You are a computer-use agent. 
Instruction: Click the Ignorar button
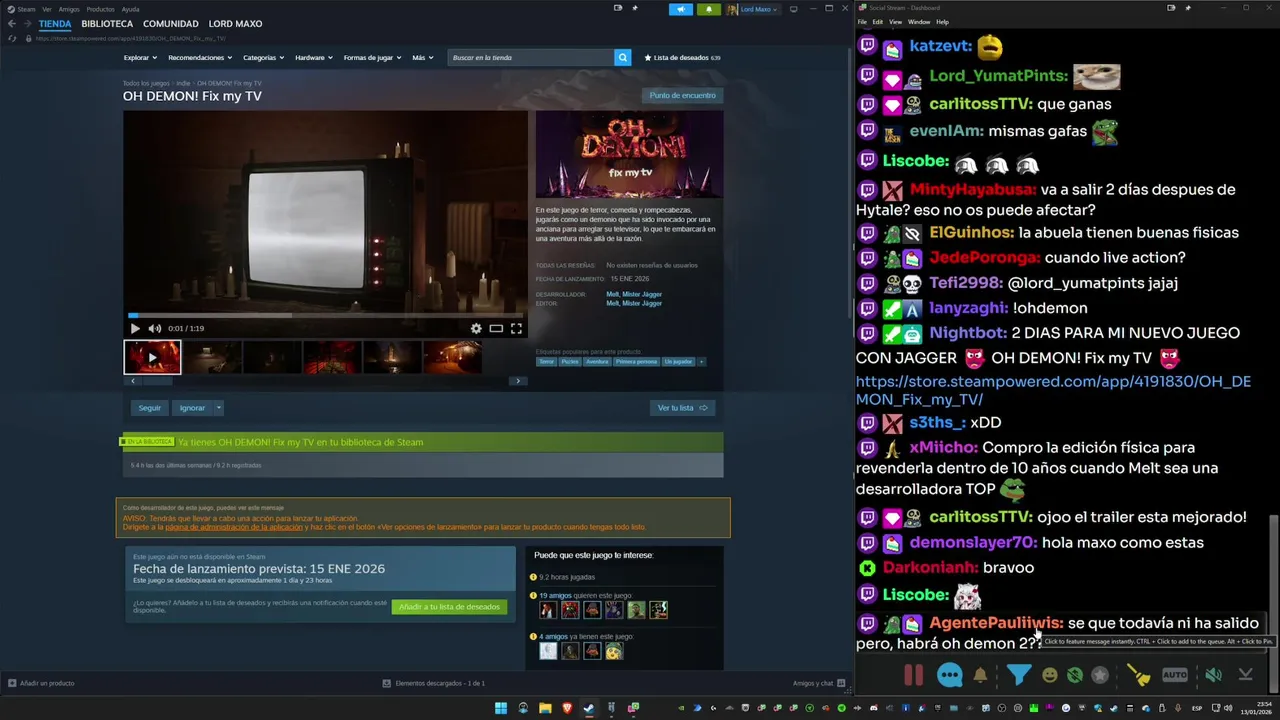192,408
